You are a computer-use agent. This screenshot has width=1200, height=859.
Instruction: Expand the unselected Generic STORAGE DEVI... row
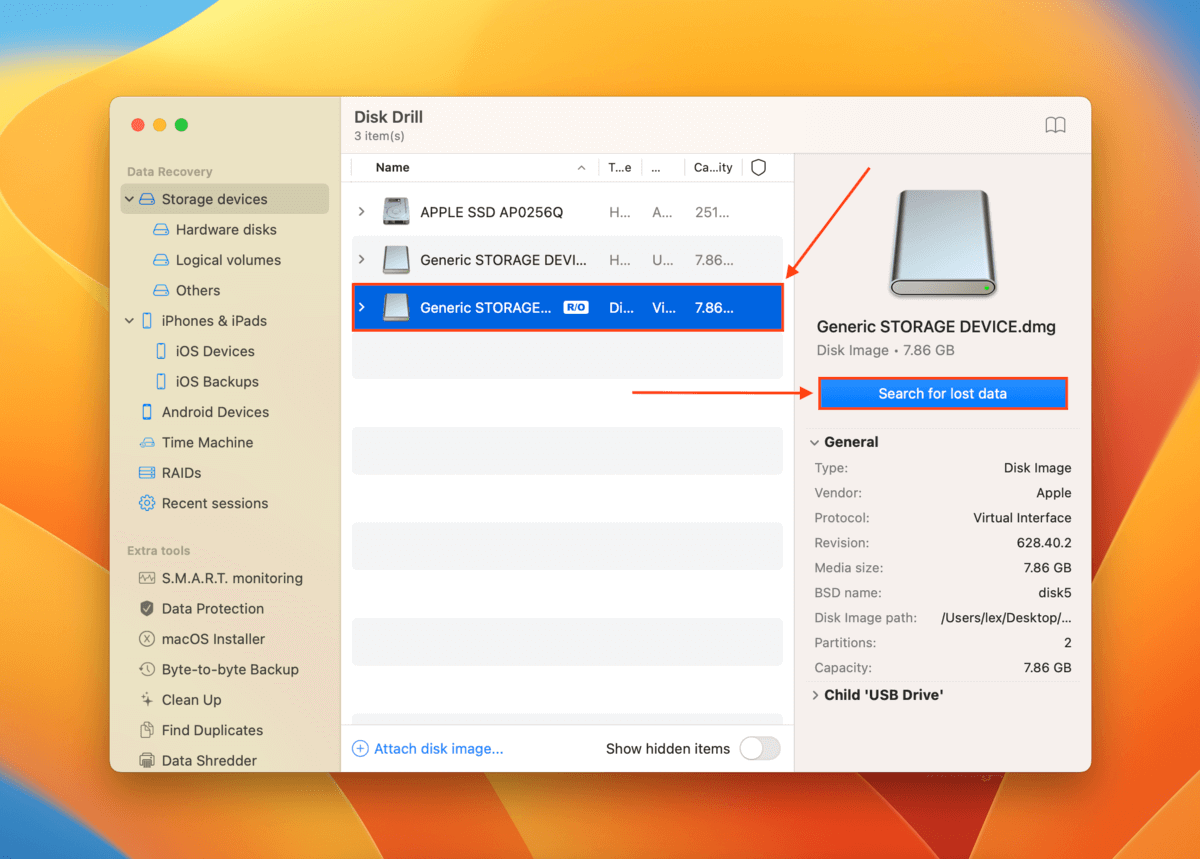362,260
